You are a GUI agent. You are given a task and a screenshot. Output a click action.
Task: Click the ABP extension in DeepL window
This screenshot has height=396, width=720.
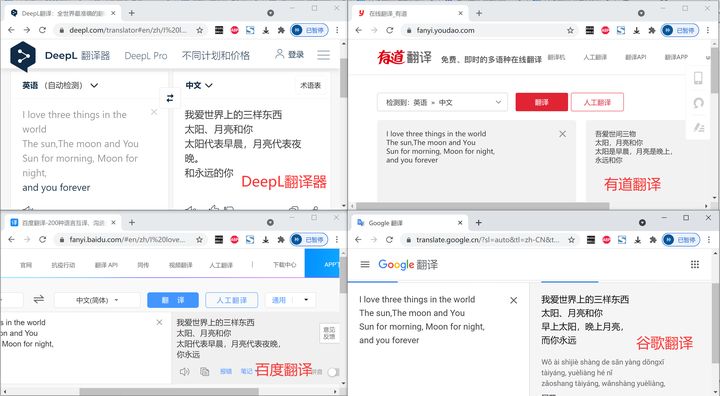coord(235,30)
